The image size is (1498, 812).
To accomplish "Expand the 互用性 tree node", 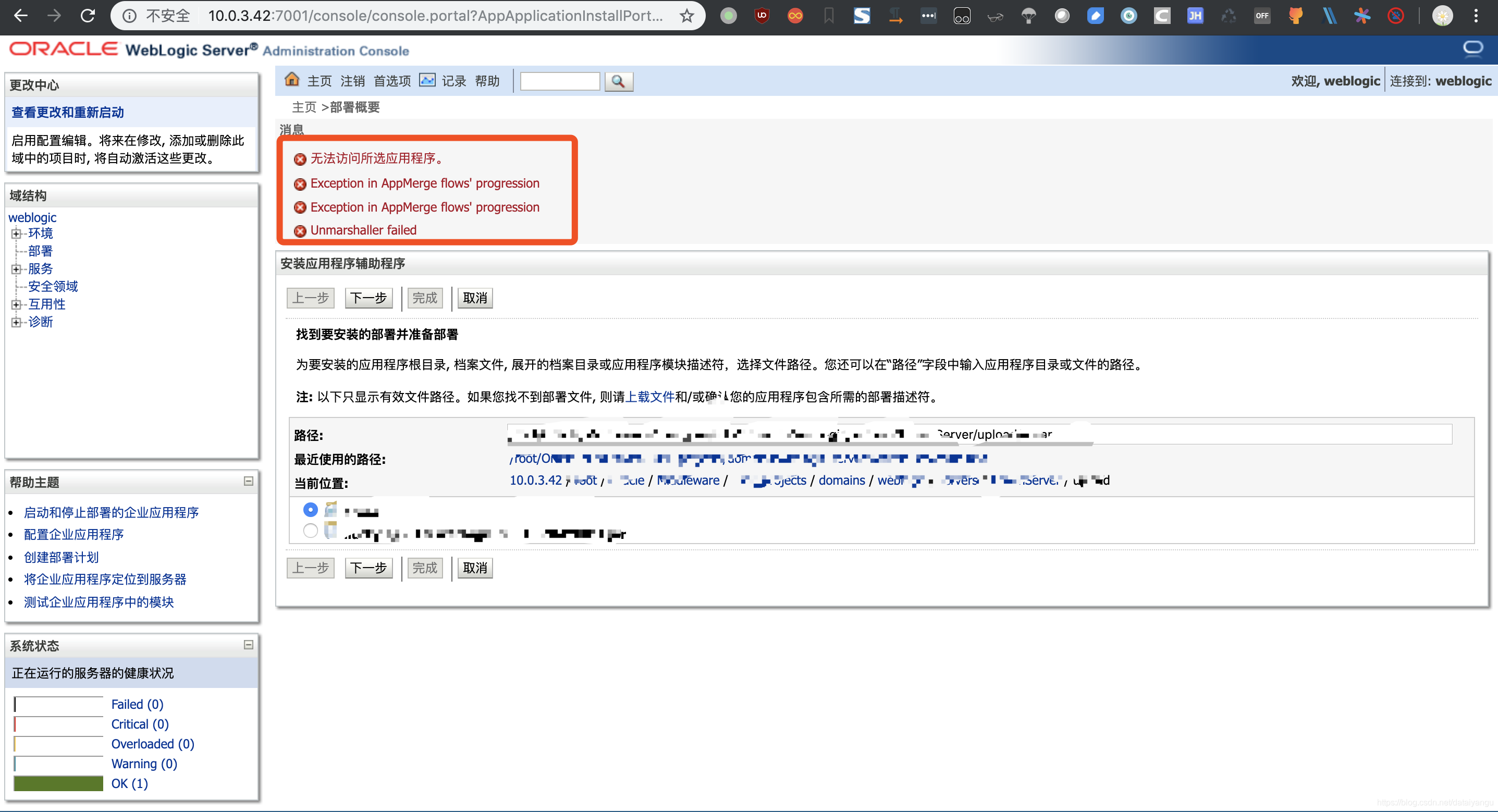I will (x=16, y=305).
